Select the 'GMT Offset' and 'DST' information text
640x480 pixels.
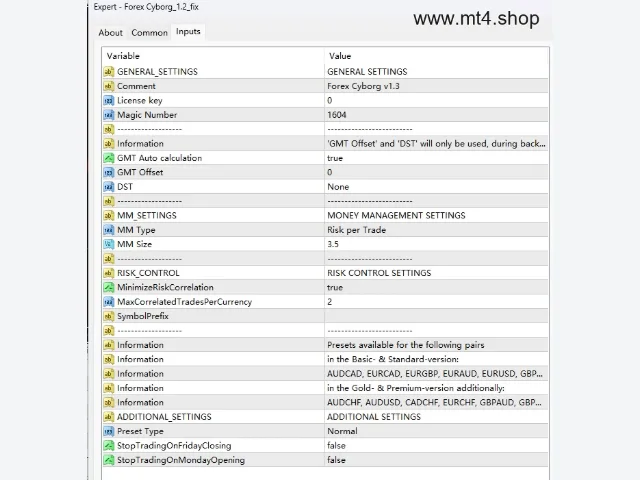coord(436,144)
